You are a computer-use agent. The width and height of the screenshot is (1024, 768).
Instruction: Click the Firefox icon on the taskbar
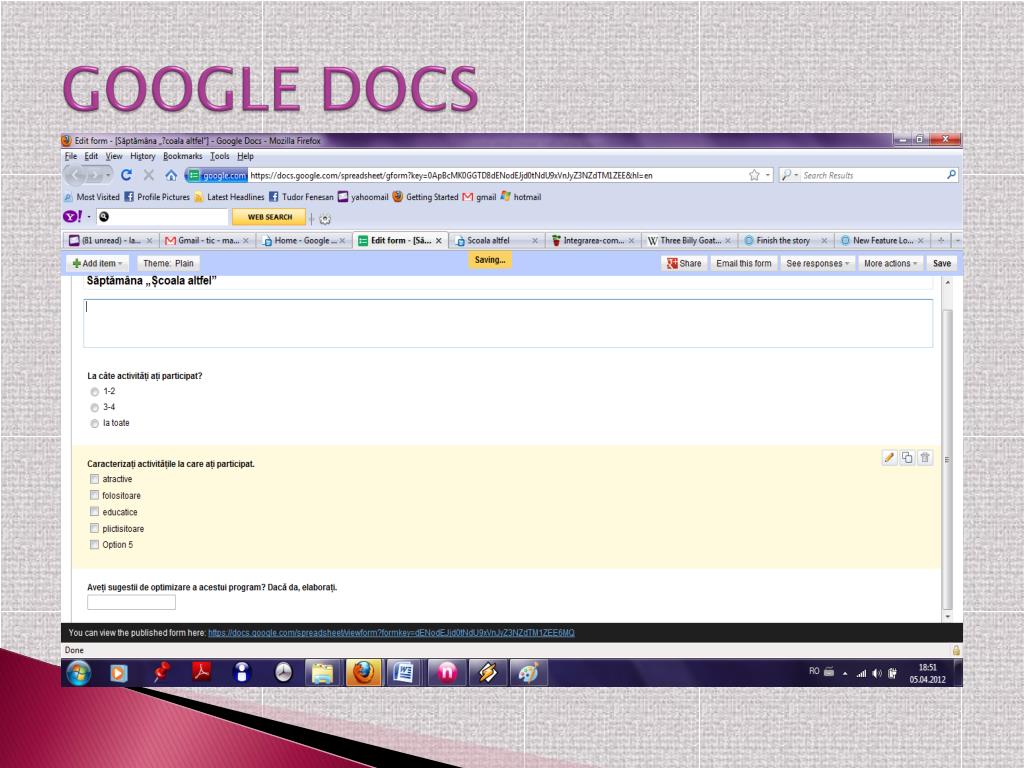click(363, 673)
